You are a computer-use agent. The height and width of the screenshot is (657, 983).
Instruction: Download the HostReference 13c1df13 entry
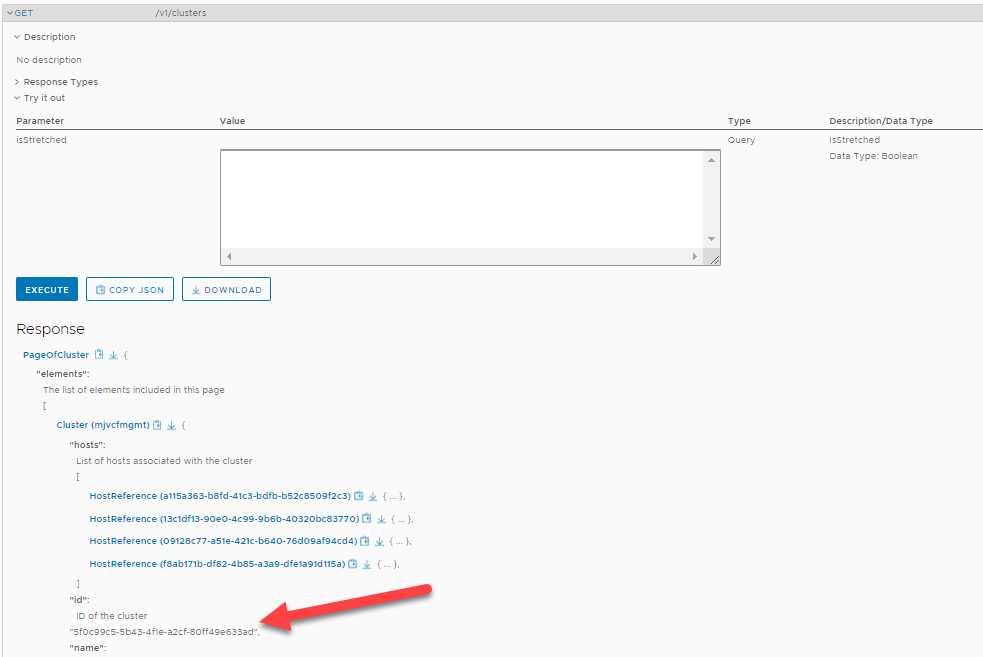pyautogui.click(x=381, y=519)
